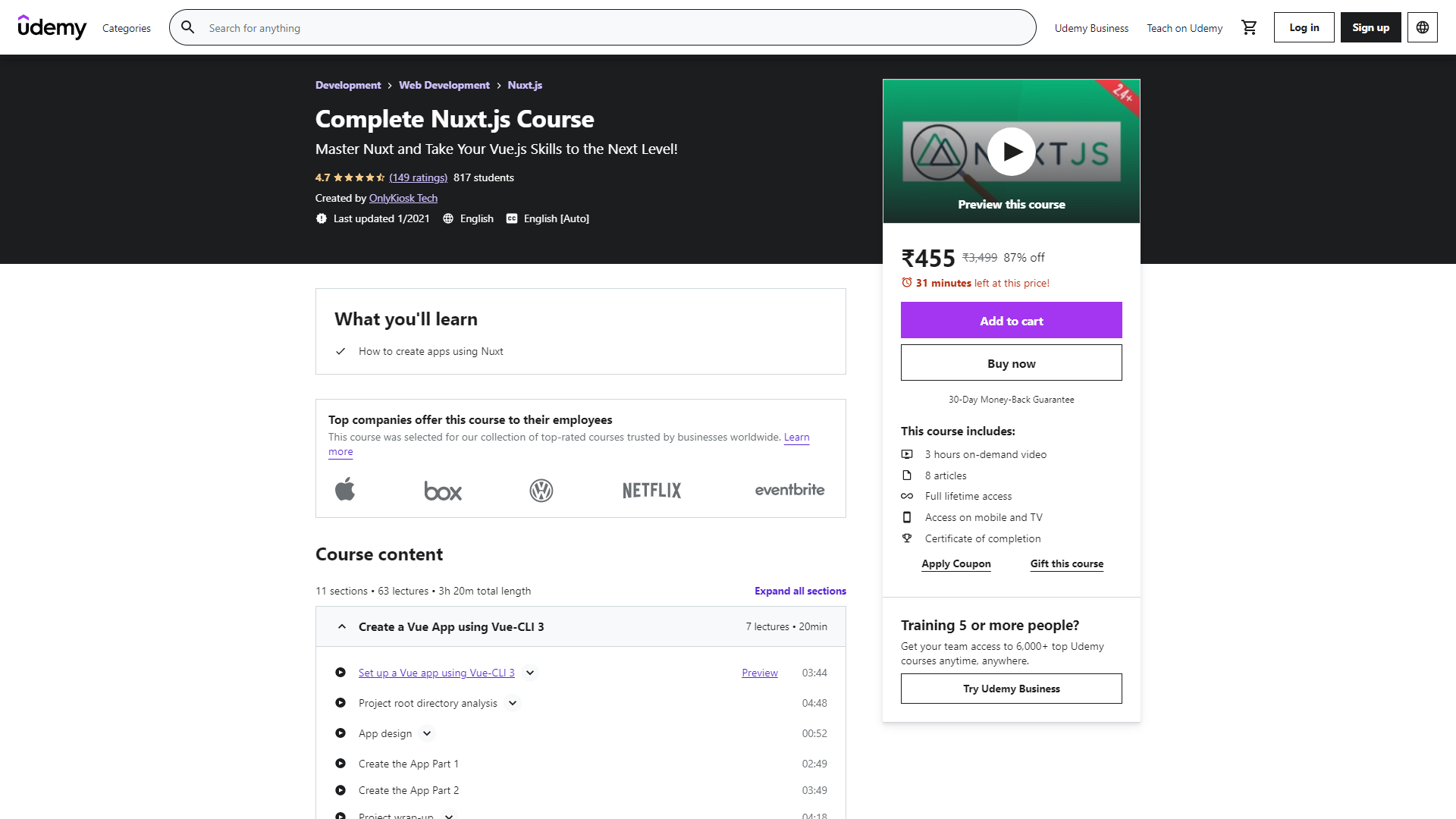Open the 149 ratings link
Viewport: 1456px width, 819px height.
click(419, 177)
